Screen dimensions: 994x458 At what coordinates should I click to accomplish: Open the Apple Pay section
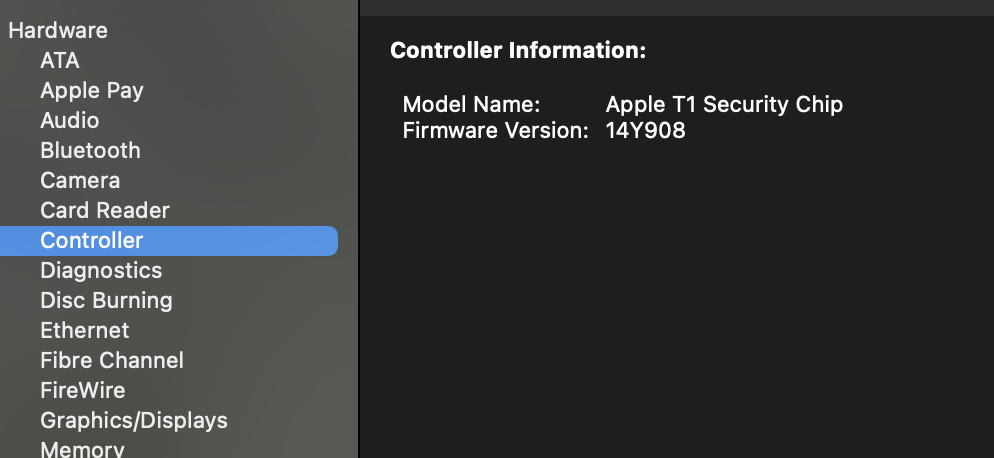click(x=92, y=90)
